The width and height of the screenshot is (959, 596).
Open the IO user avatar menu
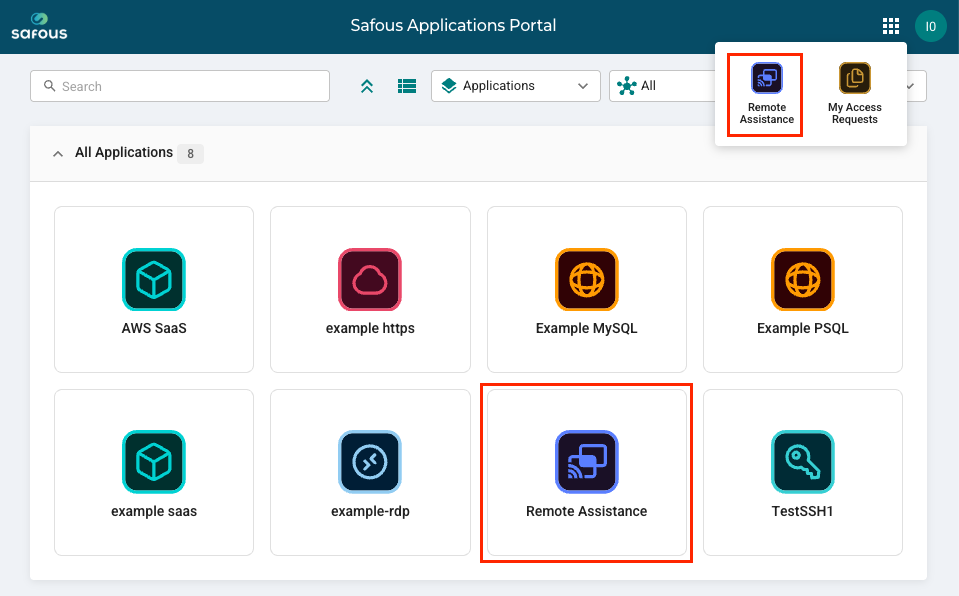coord(930,26)
